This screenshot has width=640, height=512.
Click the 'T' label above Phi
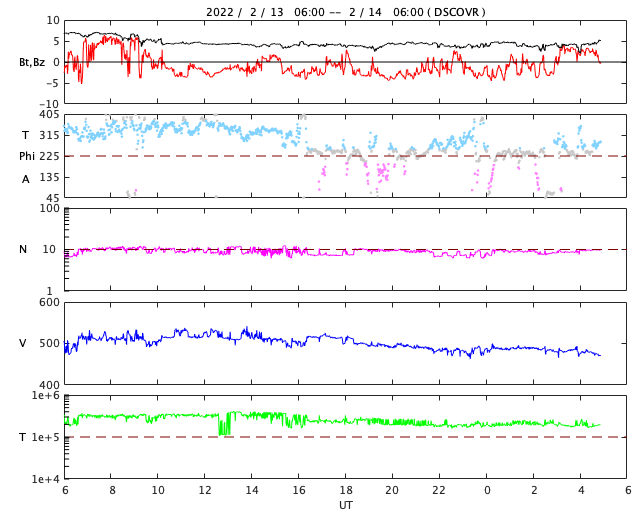[26, 135]
